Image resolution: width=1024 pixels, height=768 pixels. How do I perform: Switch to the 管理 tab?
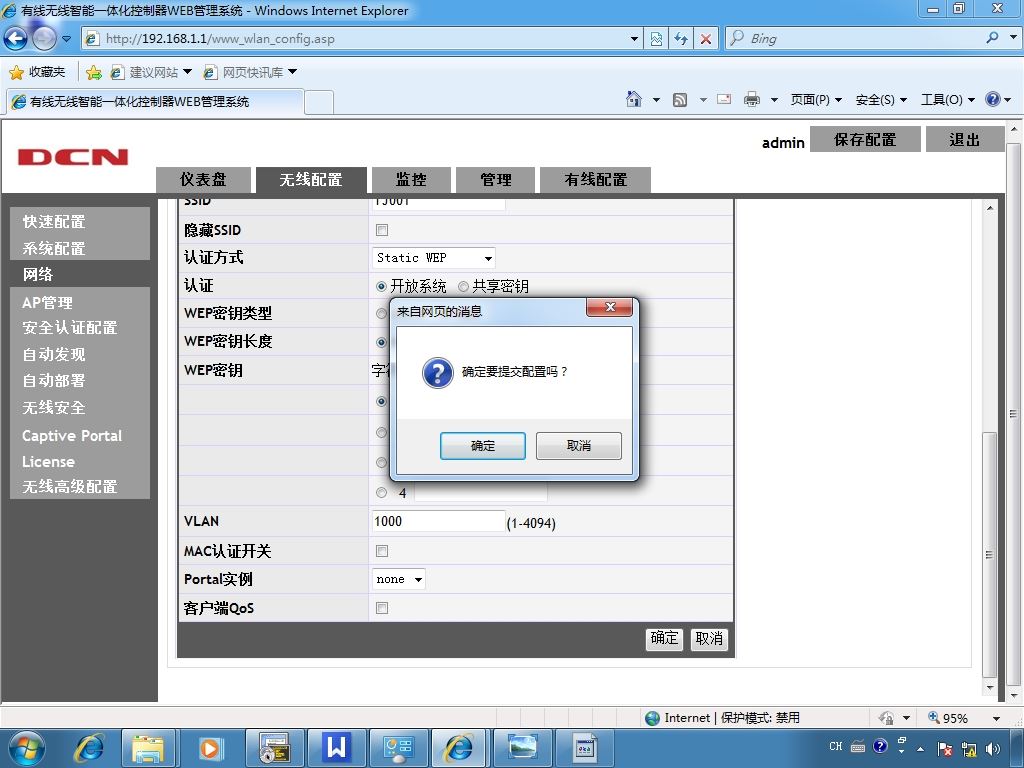point(496,180)
